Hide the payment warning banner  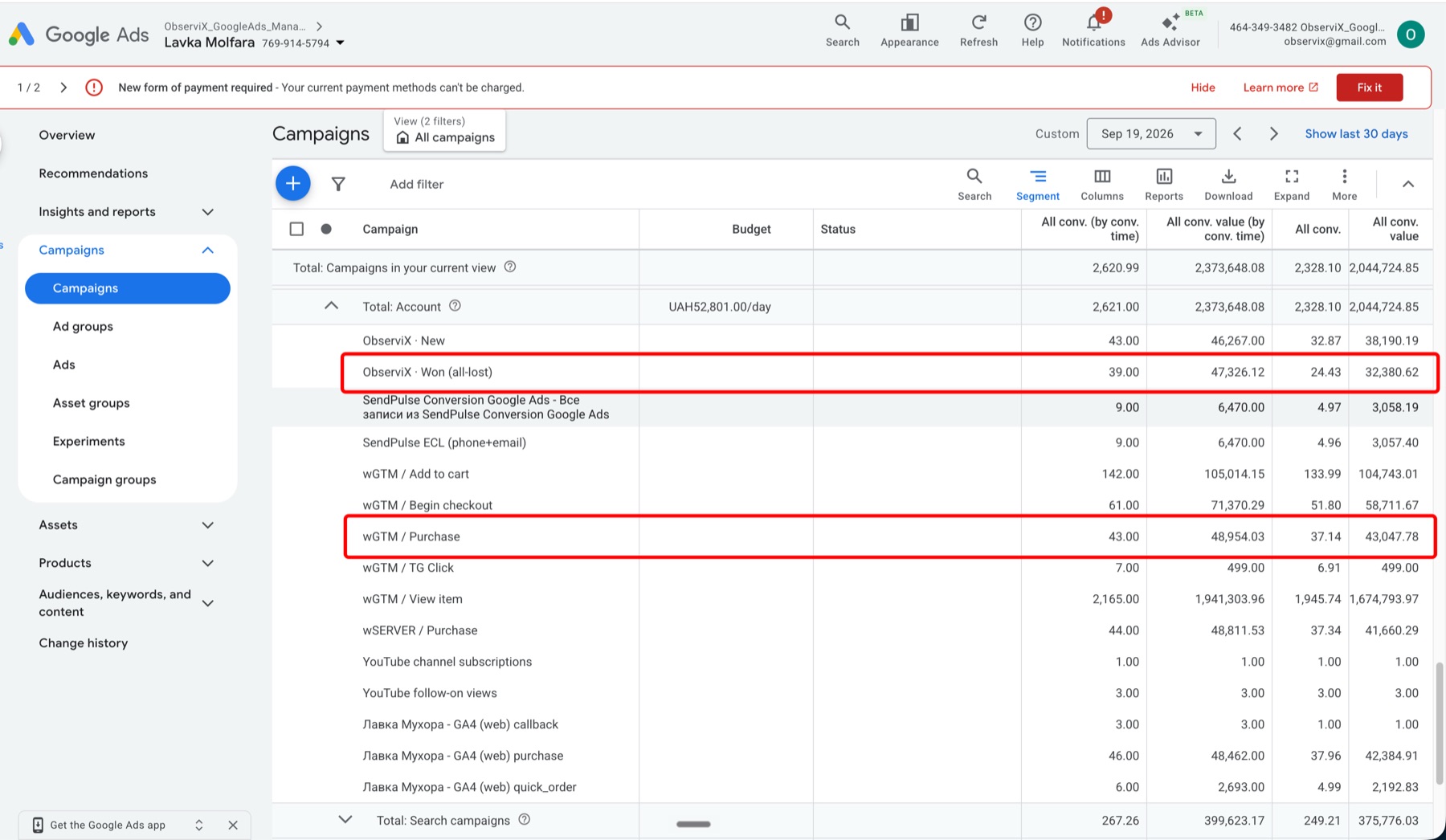pos(1203,88)
